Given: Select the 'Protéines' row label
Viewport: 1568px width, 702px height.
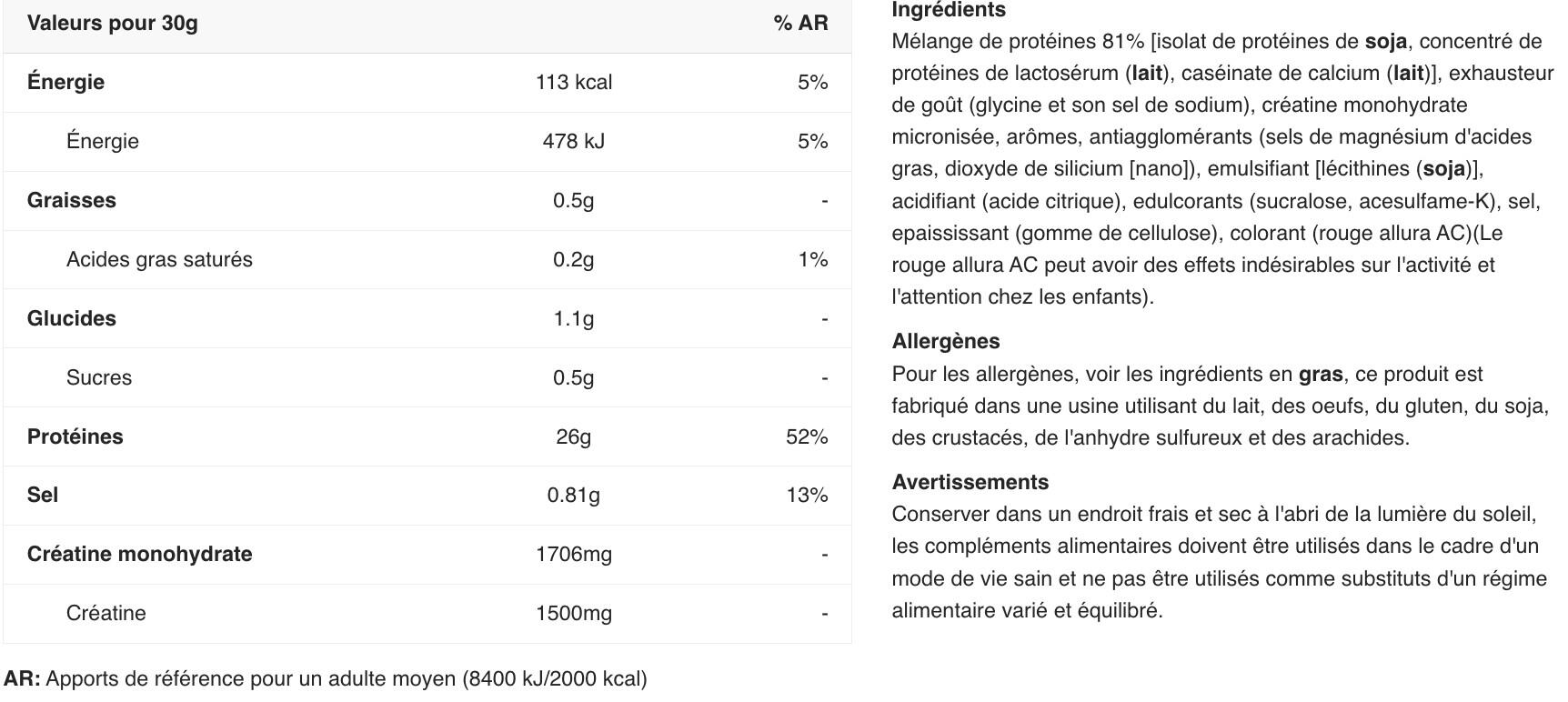Looking at the screenshot, I should coord(75,436).
